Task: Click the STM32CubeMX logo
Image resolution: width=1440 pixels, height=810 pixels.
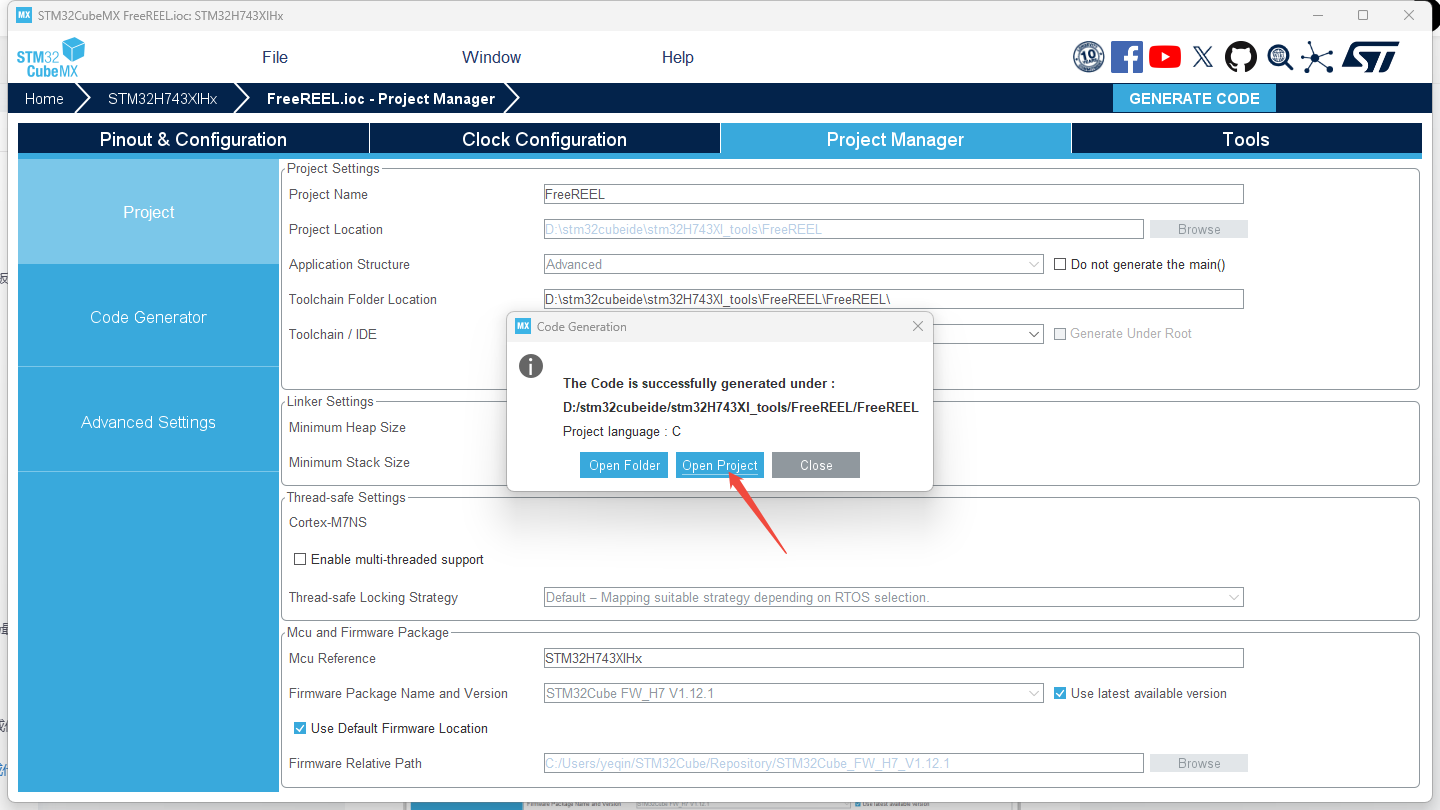Action: point(50,57)
